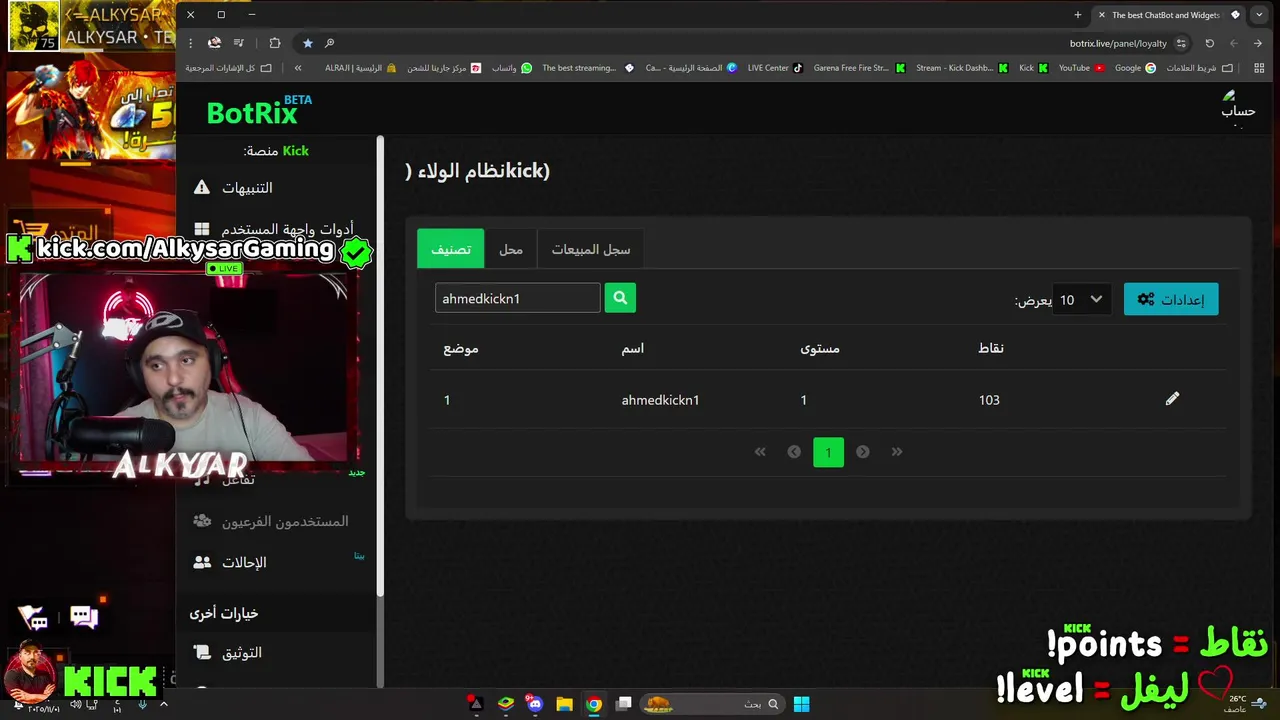Open the browser extensions puzzle icon
1280x720 pixels.
(x=275, y=43)
